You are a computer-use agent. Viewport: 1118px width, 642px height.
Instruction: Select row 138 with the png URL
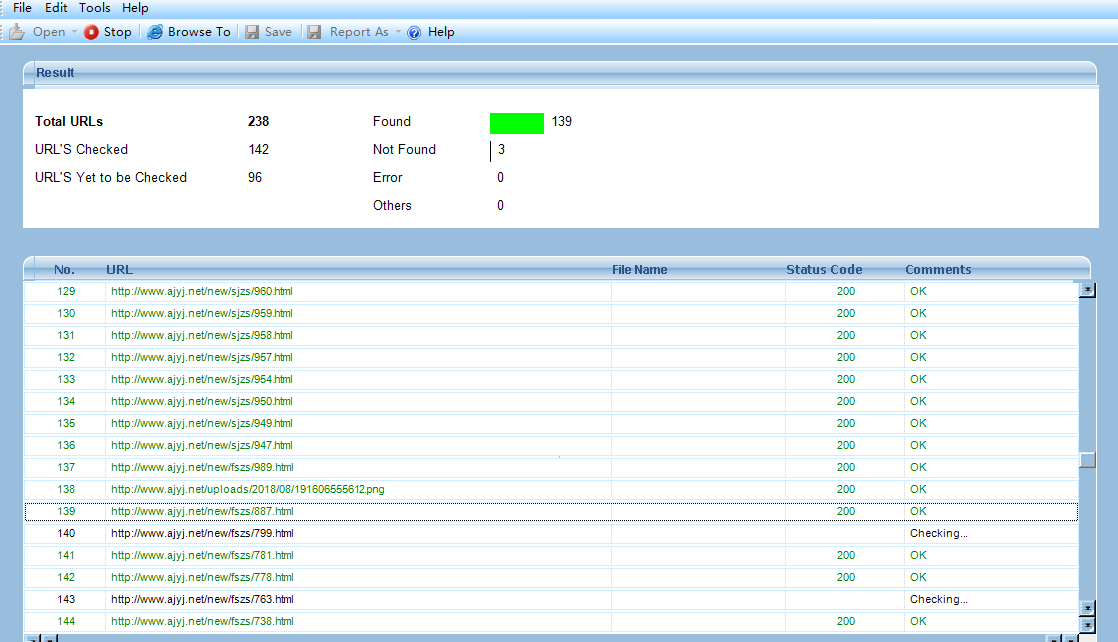click(x=247, y=490)
